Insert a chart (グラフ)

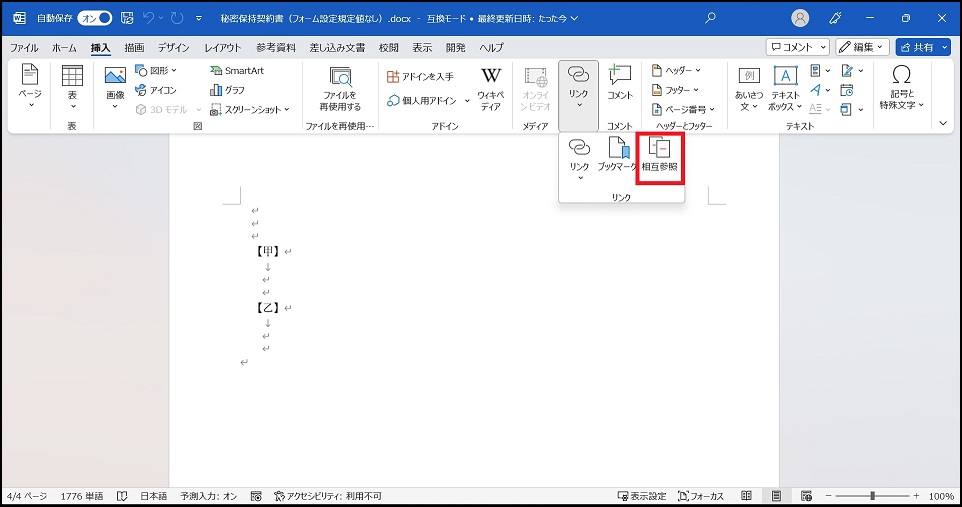[x=228, y=90]
